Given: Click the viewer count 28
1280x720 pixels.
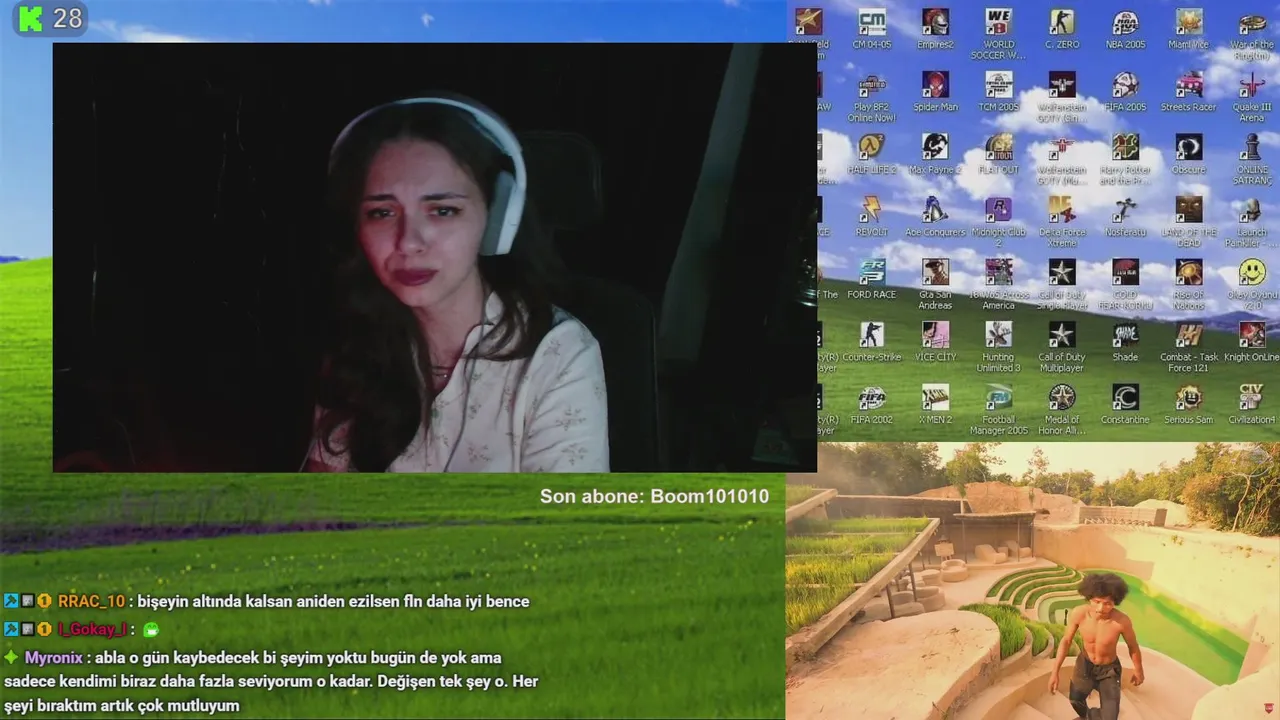Looking at the screenshot, I should tap(67, 18).
